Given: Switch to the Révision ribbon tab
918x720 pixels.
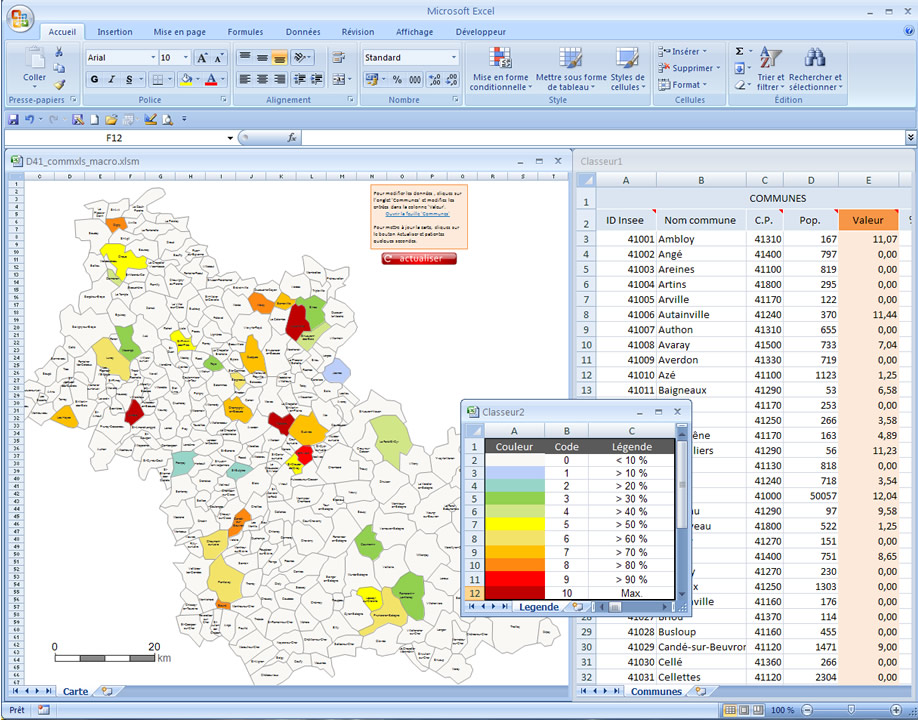Looking at the screenshot, I should (x=358, y=32).
